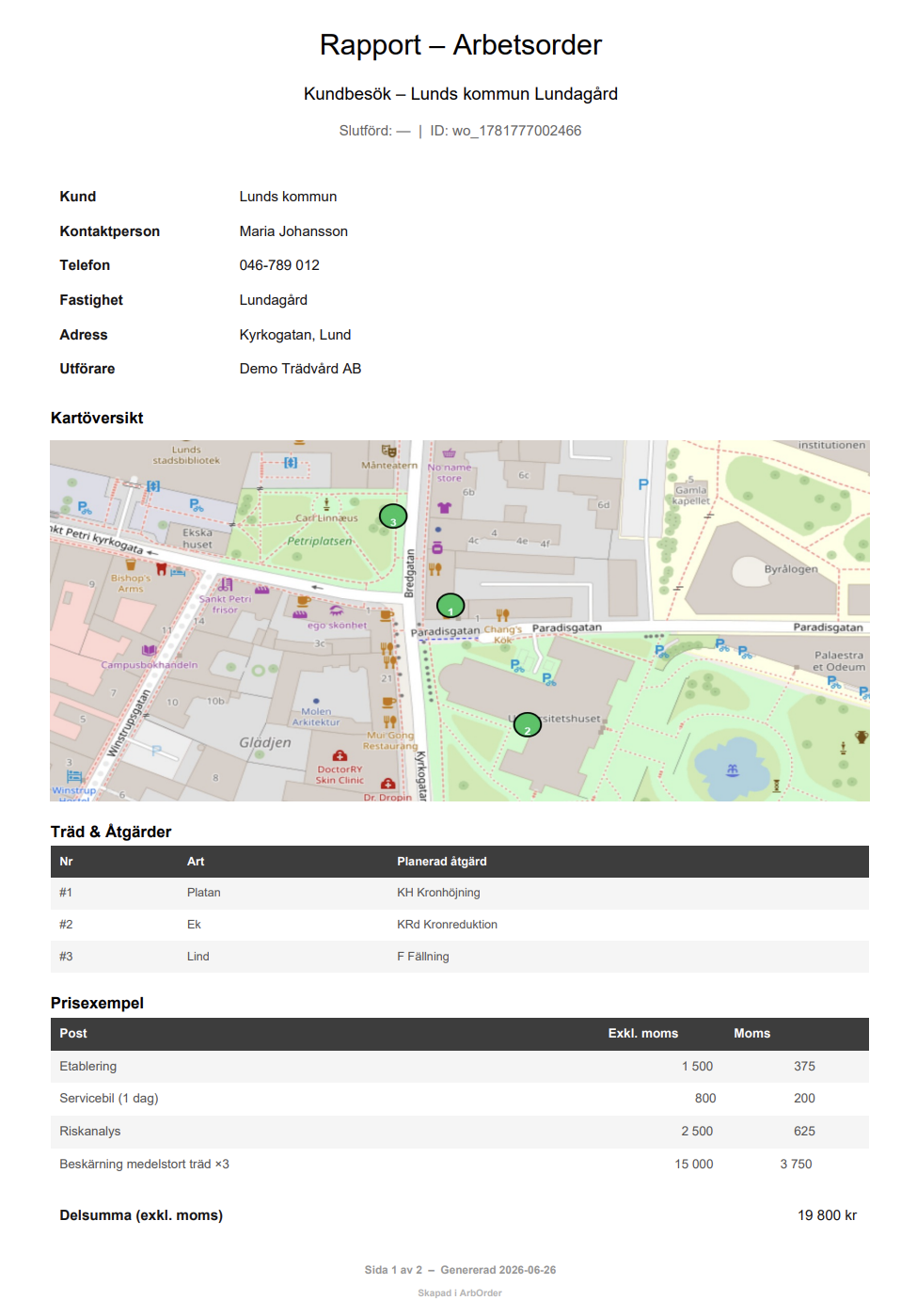
Task: Click the Nr column header
Action: 66,862
